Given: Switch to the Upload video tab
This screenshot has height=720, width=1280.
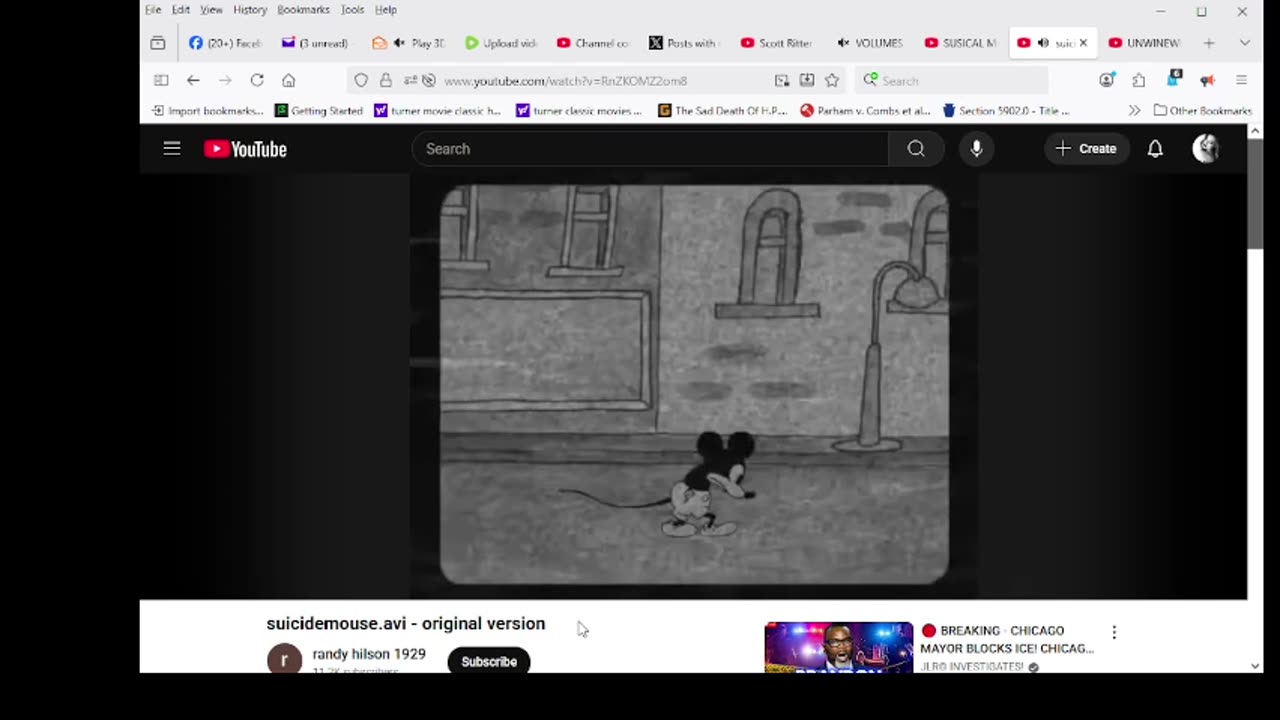Looking at the screenshot, I should [501, 43].
